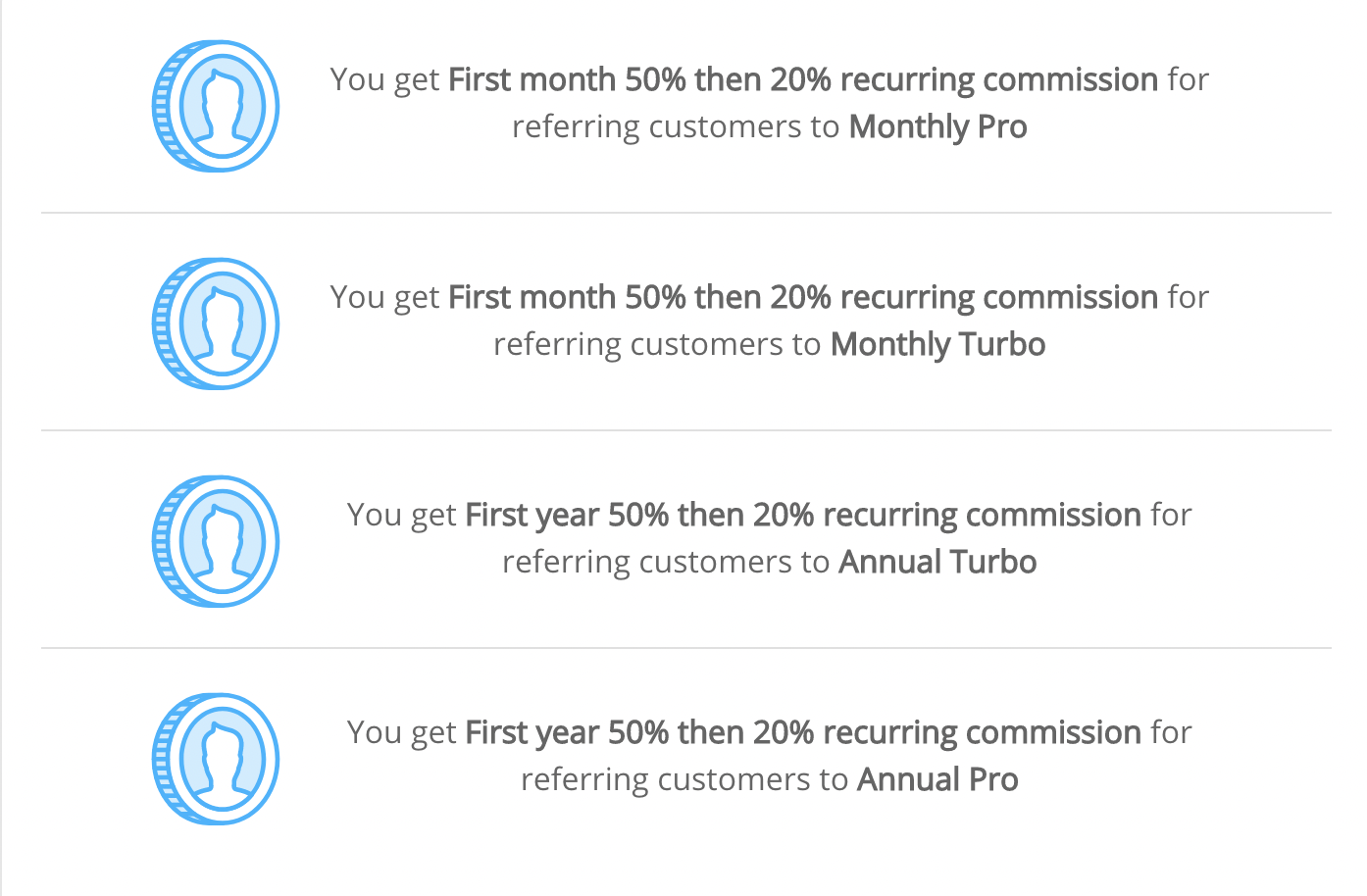The height and width of the screenshot is (896, 1367).
Task: Click the coin icon beside Annual Pro
Action: tap(216, 759)
